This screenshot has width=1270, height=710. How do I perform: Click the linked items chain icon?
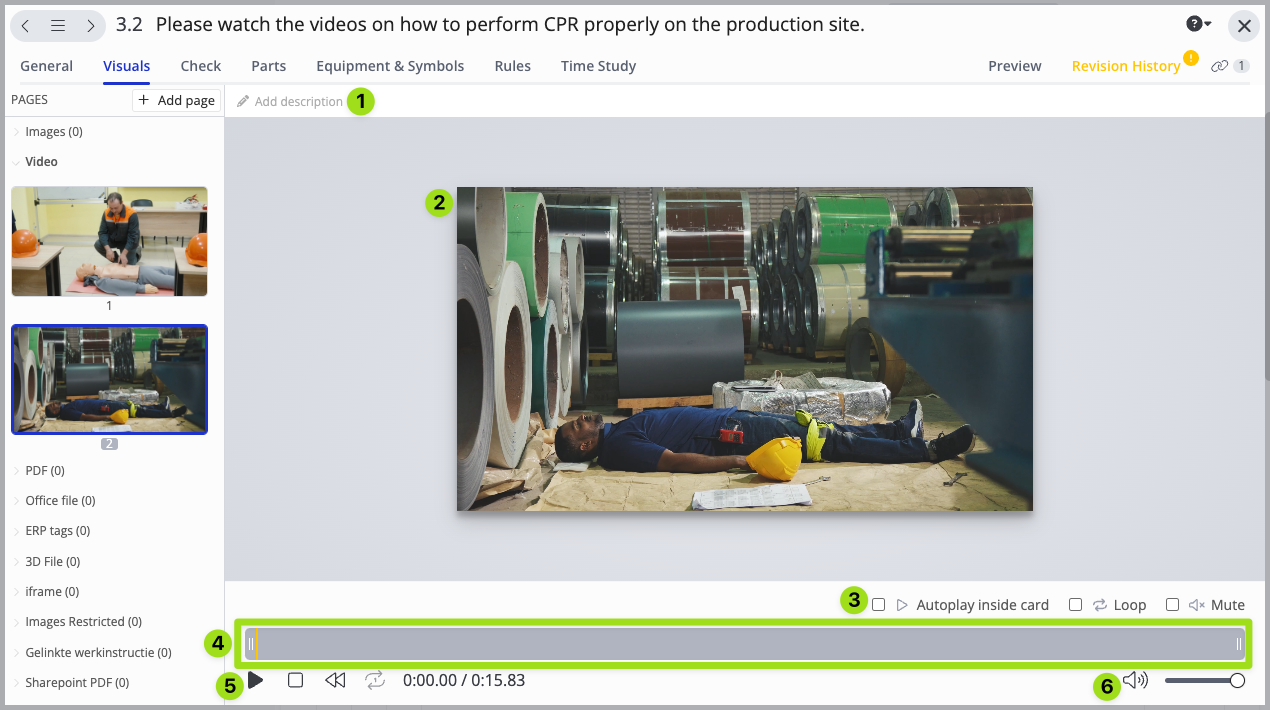[x=1219, y=66]
